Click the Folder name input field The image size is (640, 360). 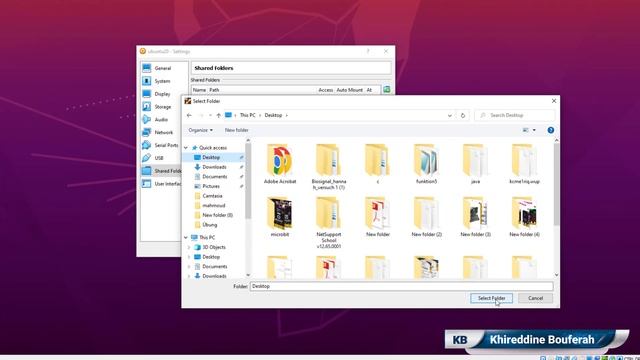402,287
